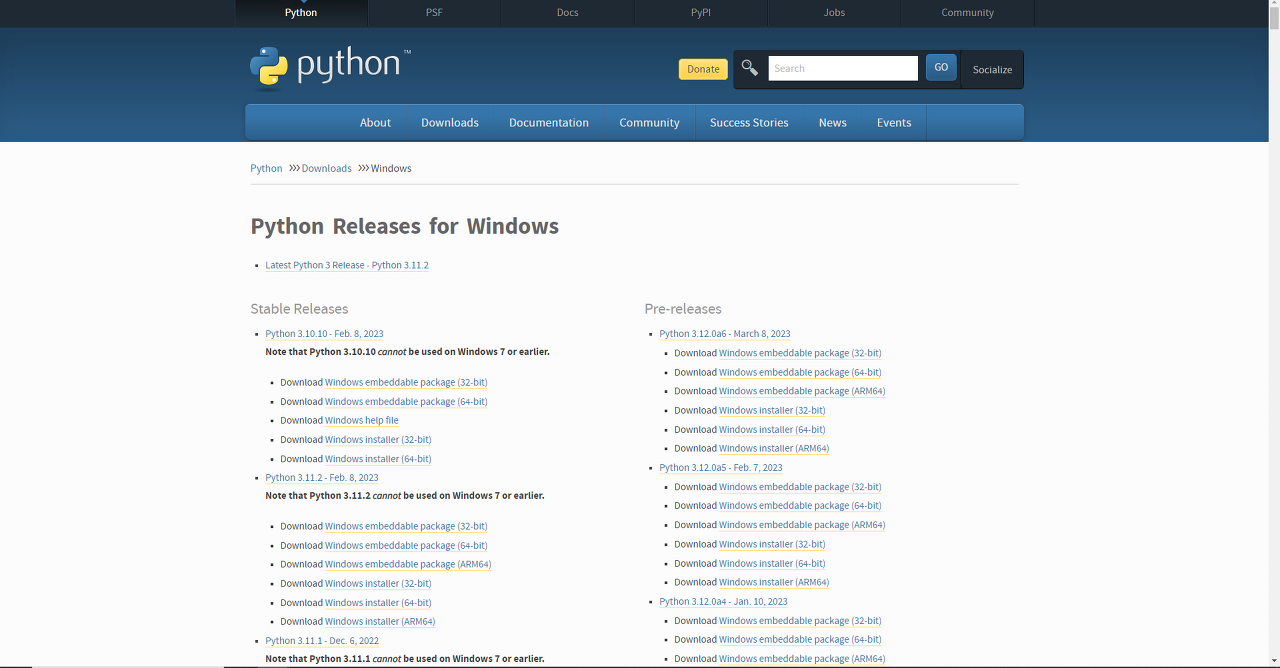Download 3.12.0a6 Windows installer (32-bit)
Screen dimensions: 1280x668
click(x=772, y=410)
